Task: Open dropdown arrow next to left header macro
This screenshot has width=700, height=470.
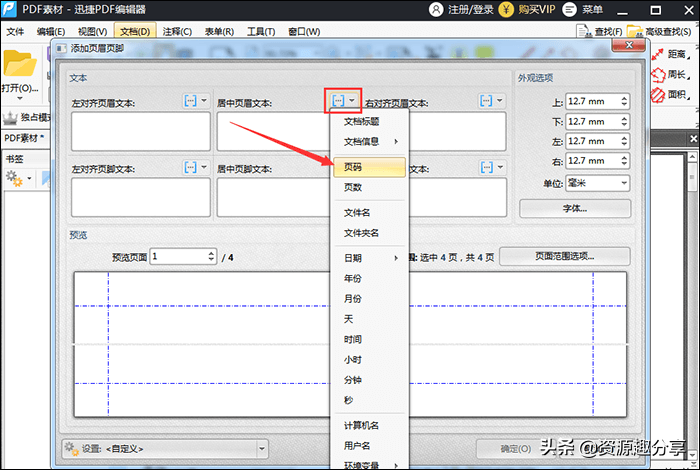Action: (x=204, y=101)
